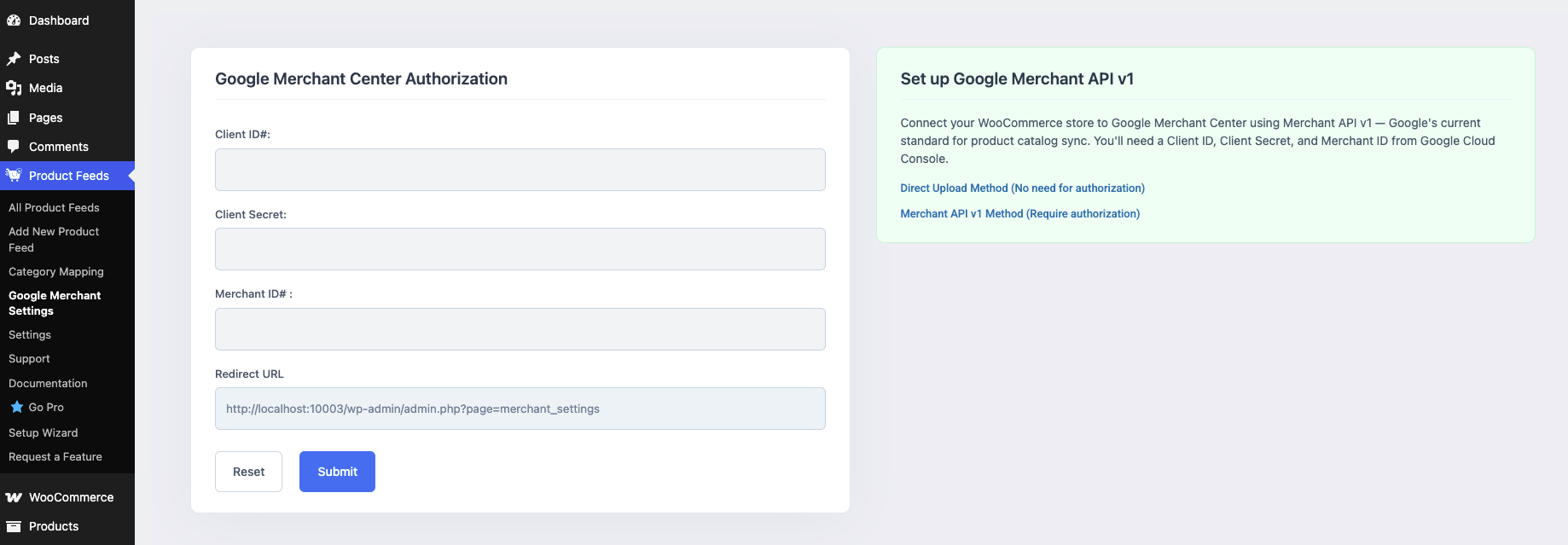Focus the Client ID# input field
Screen dimensions: 1568x545
(520, 170)
